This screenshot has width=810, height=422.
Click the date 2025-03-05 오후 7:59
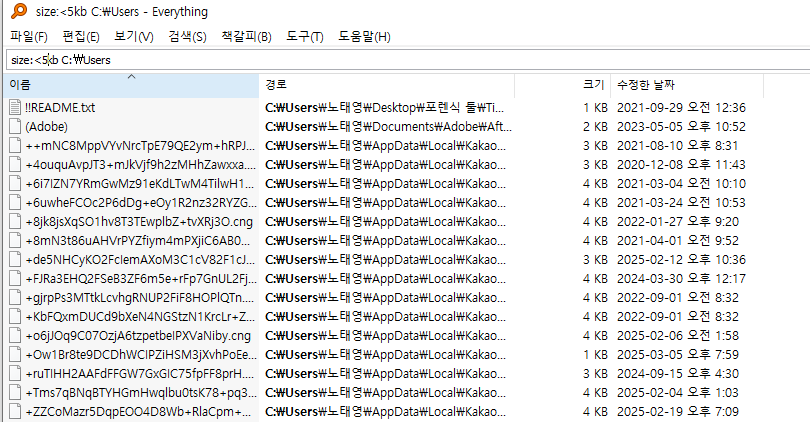(678, 354)
